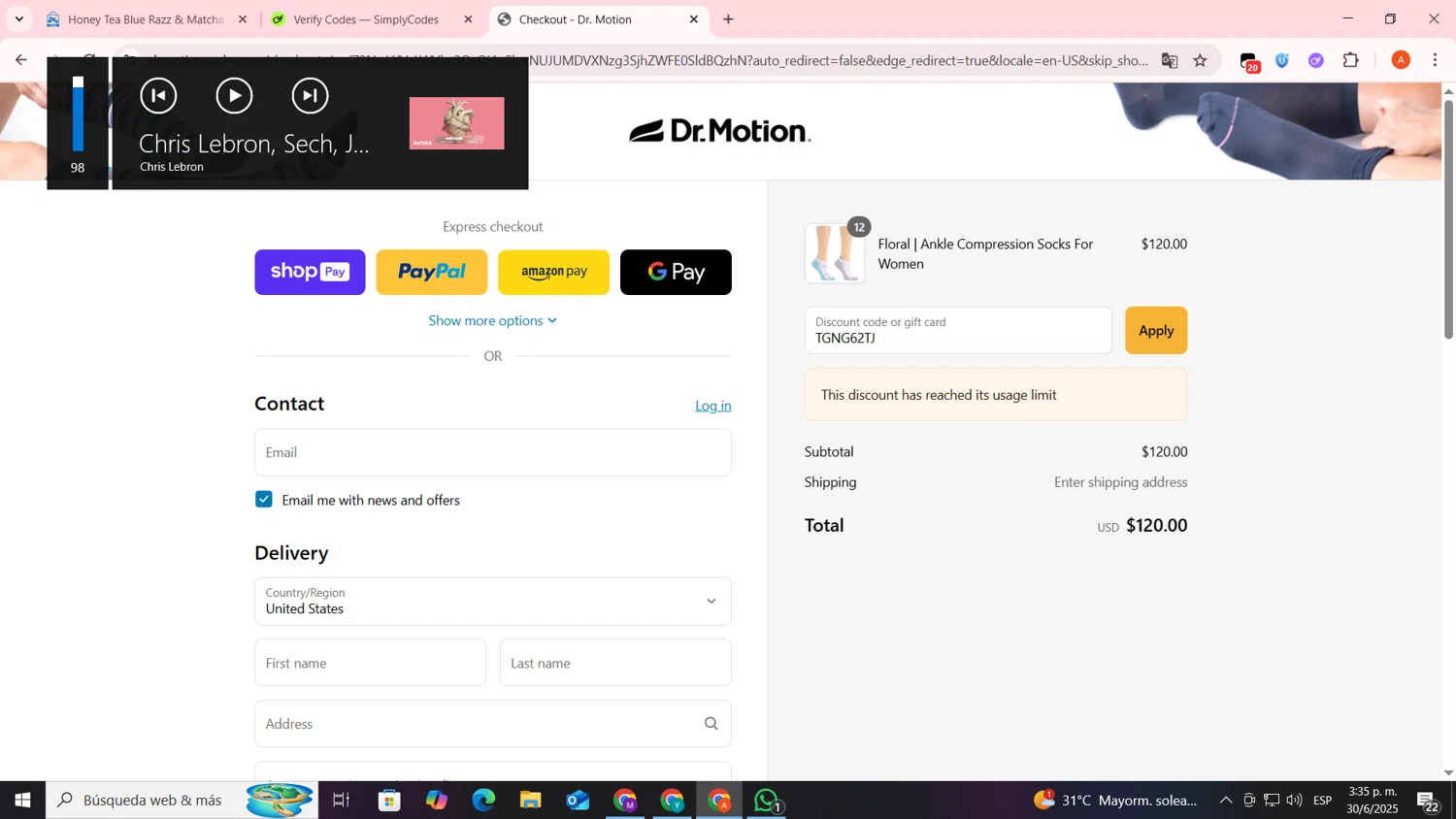This screenshot has height=819, width=1456.
Task: Skip to previous track in media overlay
Action: pyautogui.click(x=158, y=95)
